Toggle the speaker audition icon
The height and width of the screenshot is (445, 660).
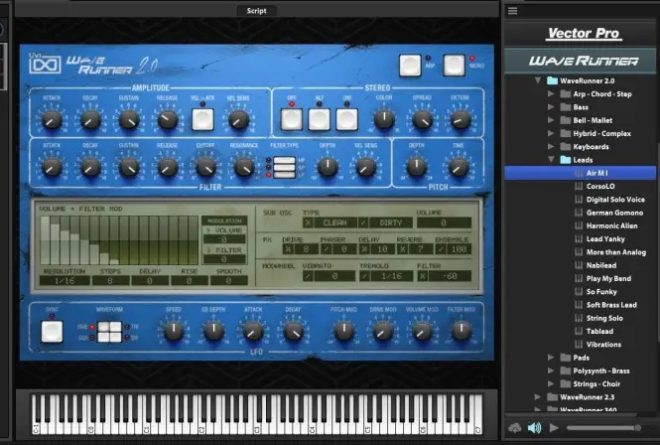[535, 428]
